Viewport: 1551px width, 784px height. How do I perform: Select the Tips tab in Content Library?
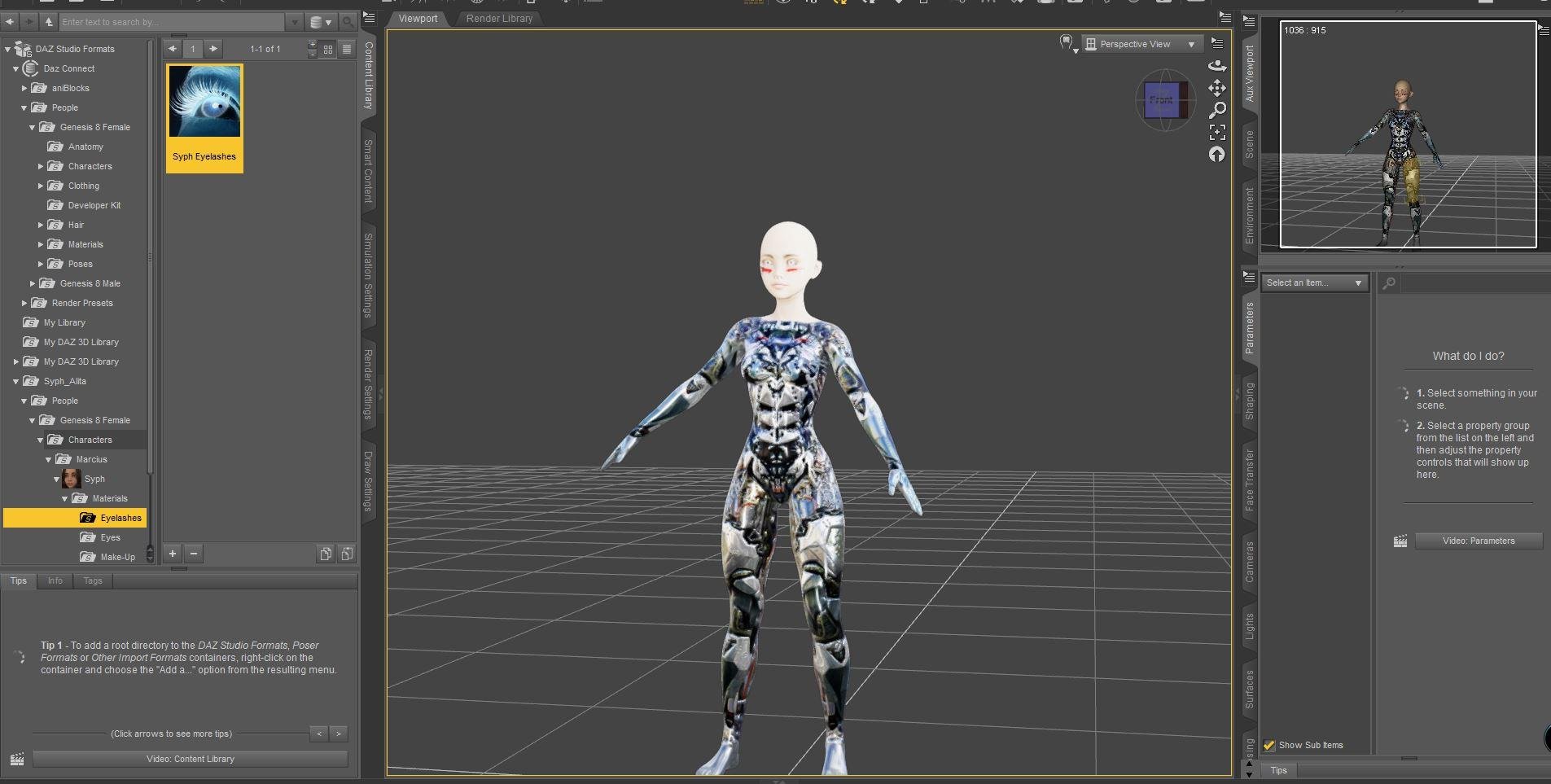(18, 580)
